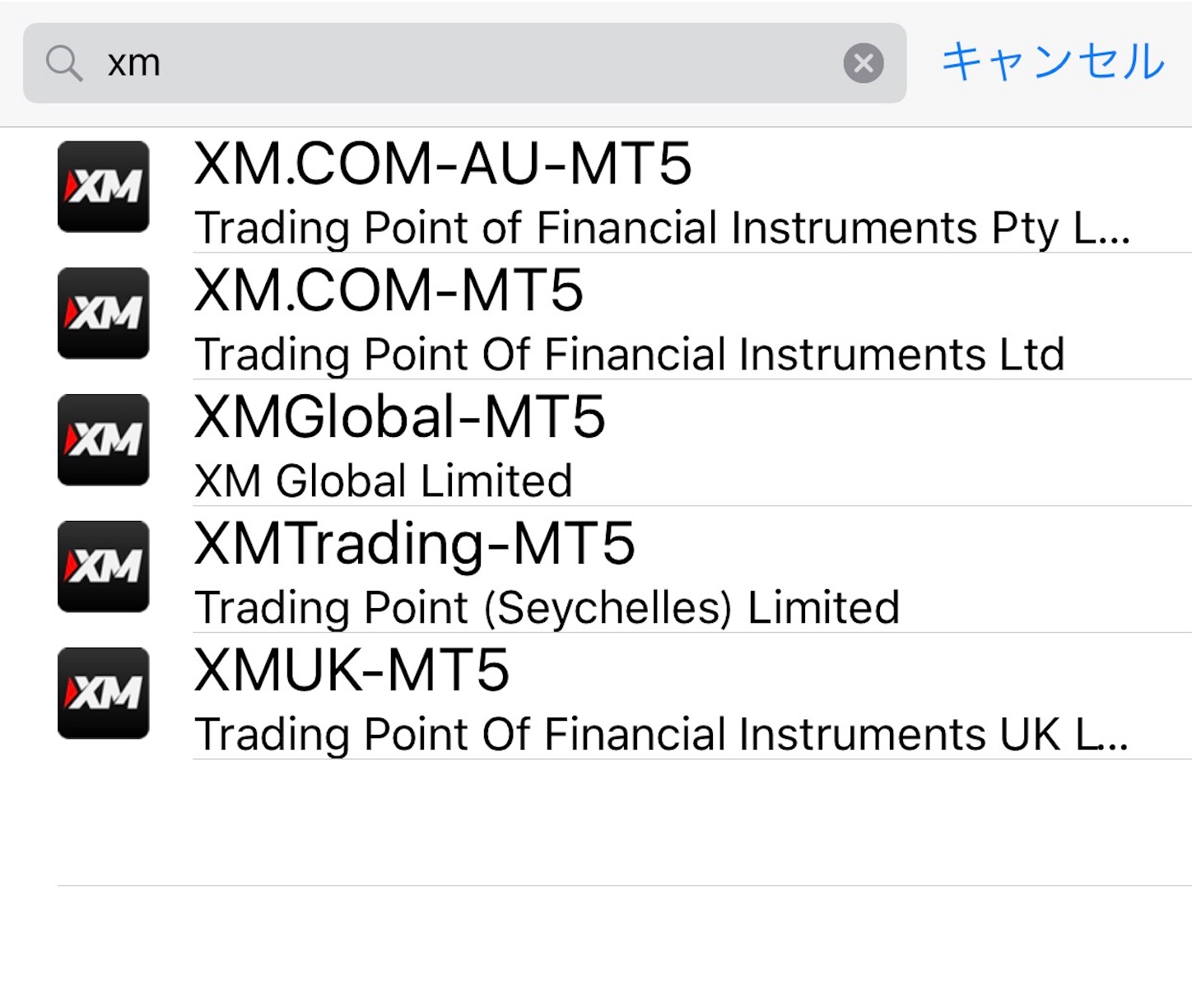Tap the "XM Global Limited" company text
Screen dimensions: 1192x1008
pyautogui.click(x=383, y=481)
